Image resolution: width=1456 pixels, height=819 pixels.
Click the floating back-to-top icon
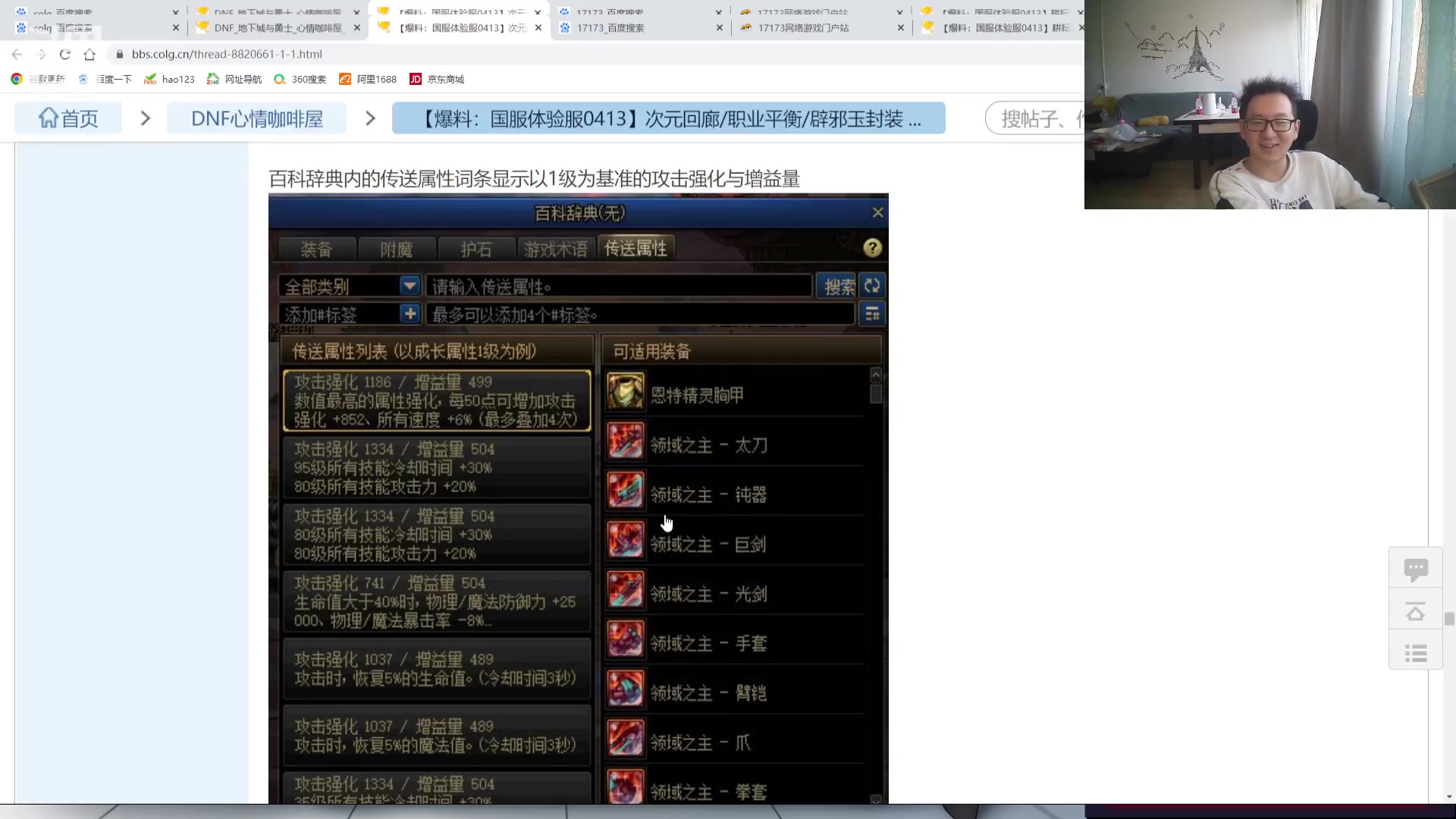point(1416,611)
